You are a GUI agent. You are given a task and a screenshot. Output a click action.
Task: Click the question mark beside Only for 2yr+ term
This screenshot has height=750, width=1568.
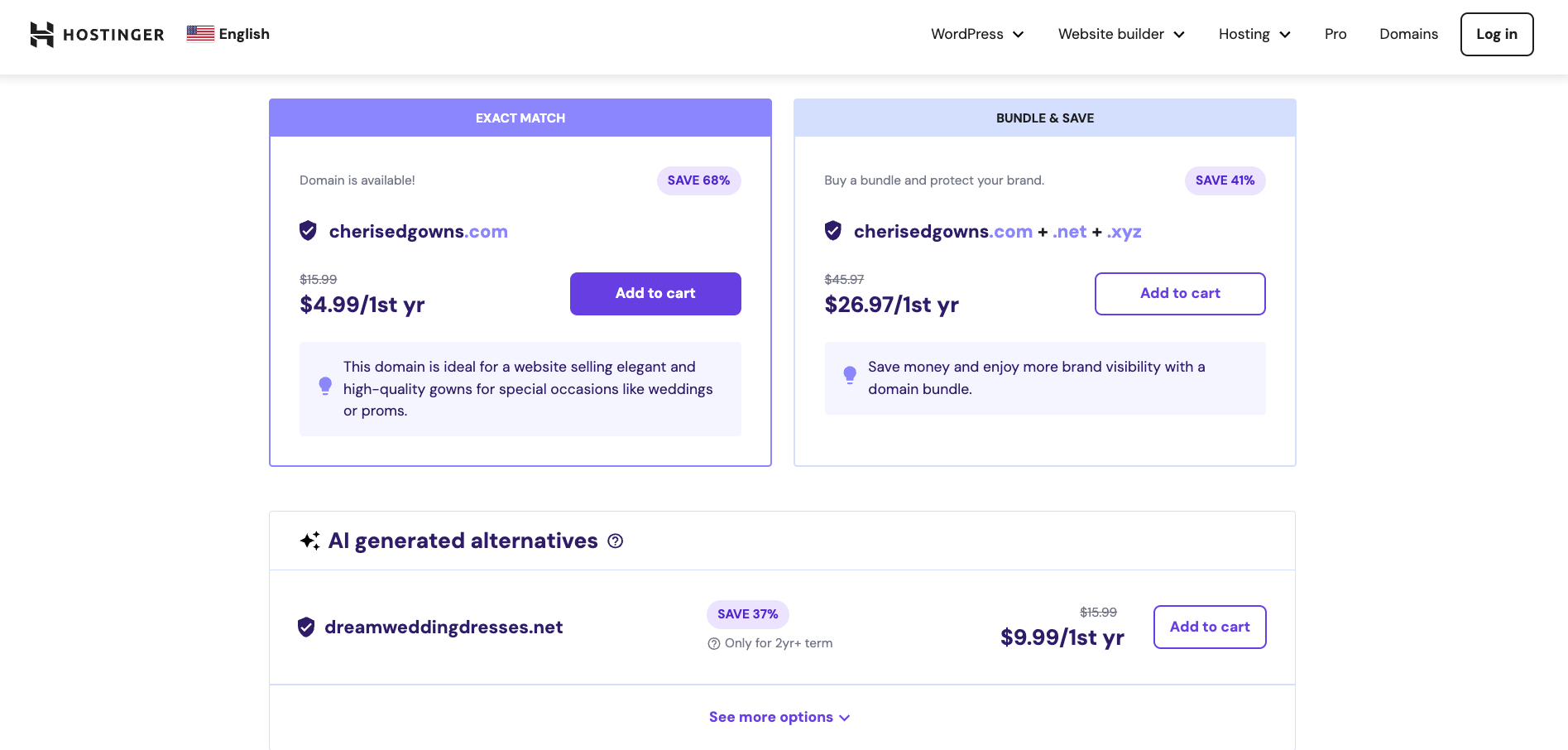tap(712, 643)
